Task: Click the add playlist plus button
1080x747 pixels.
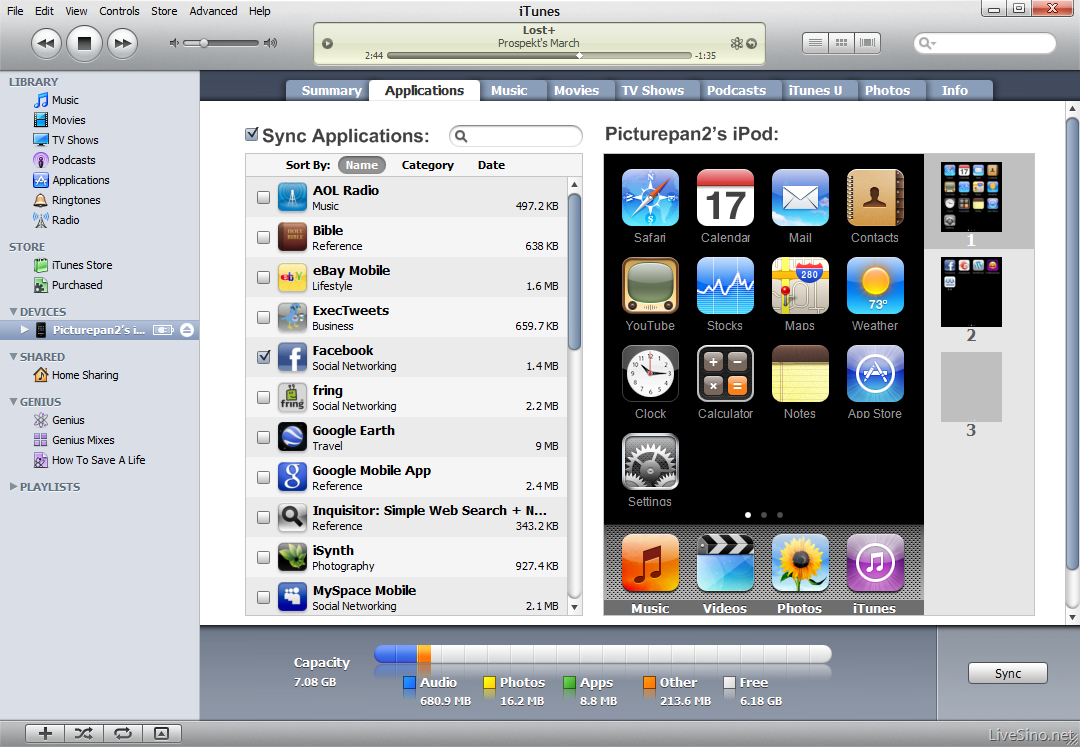Action: tap(45, 733)
